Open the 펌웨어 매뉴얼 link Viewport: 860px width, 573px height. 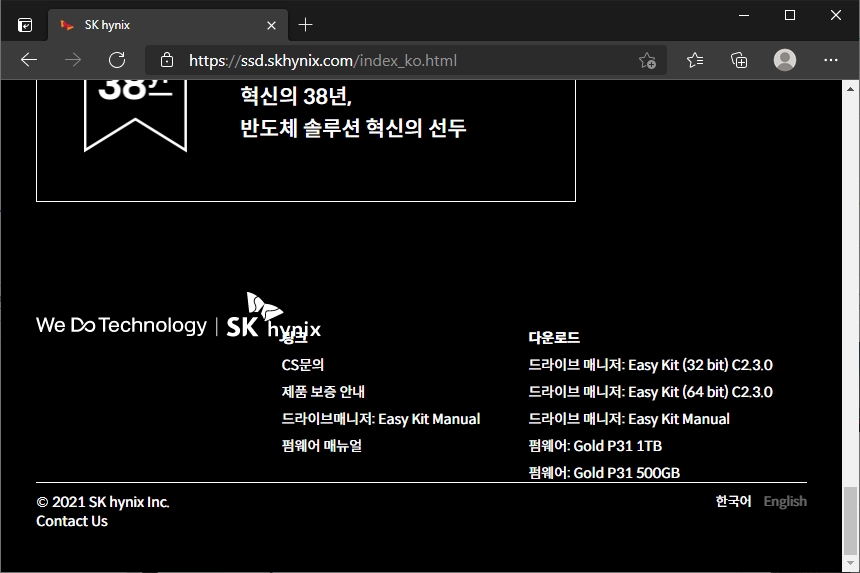(x=321, y=445)
